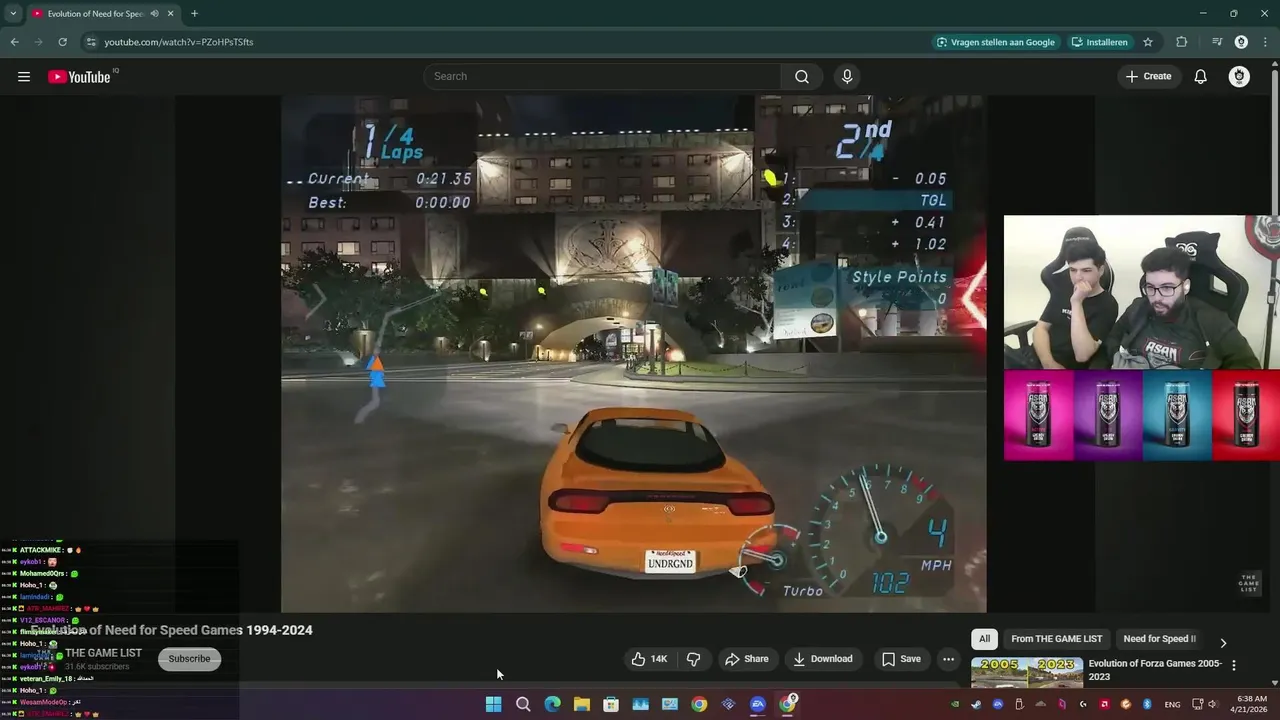Share the video

[747, 659]
